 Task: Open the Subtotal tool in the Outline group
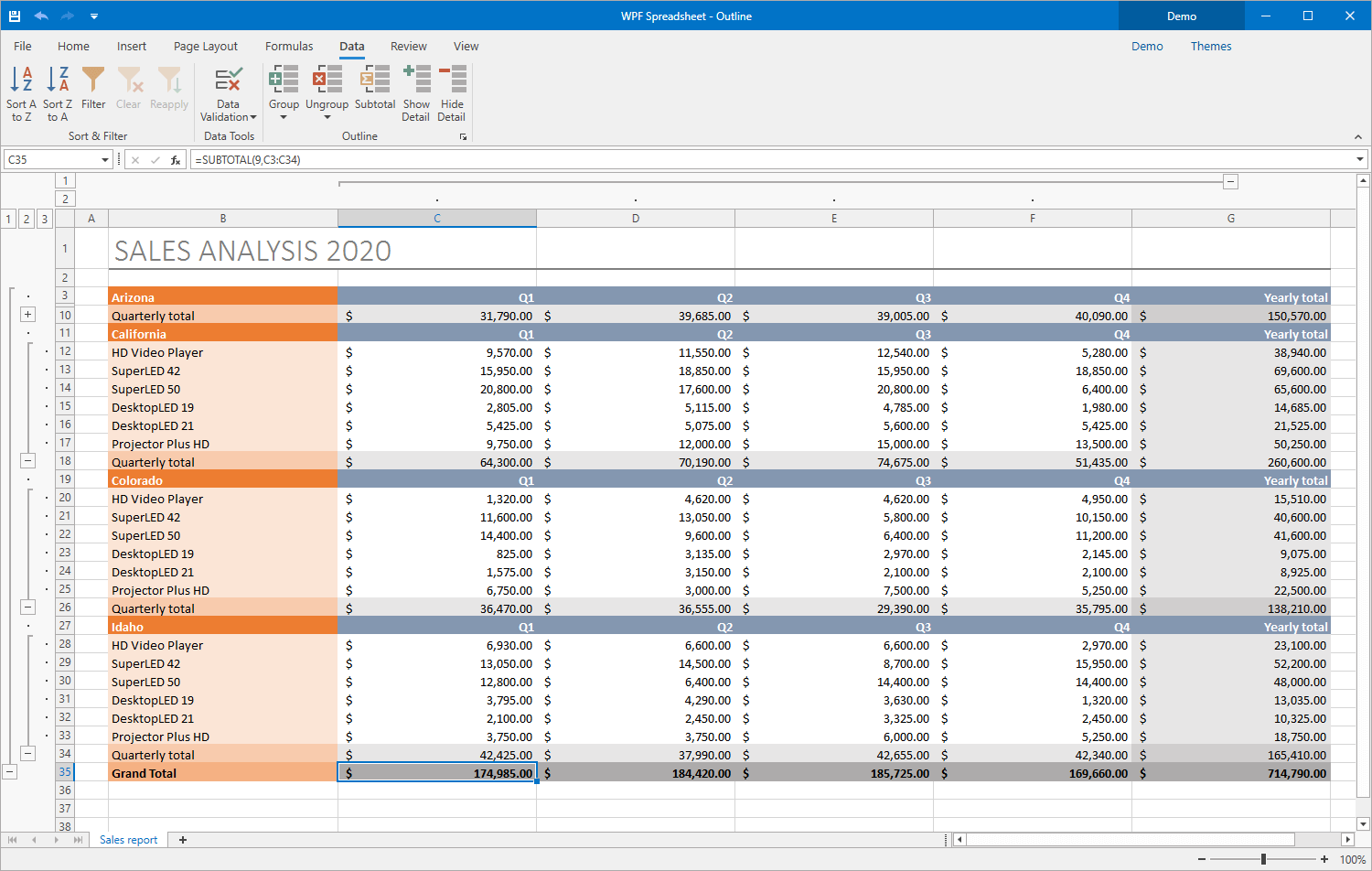tap(375, 81)
